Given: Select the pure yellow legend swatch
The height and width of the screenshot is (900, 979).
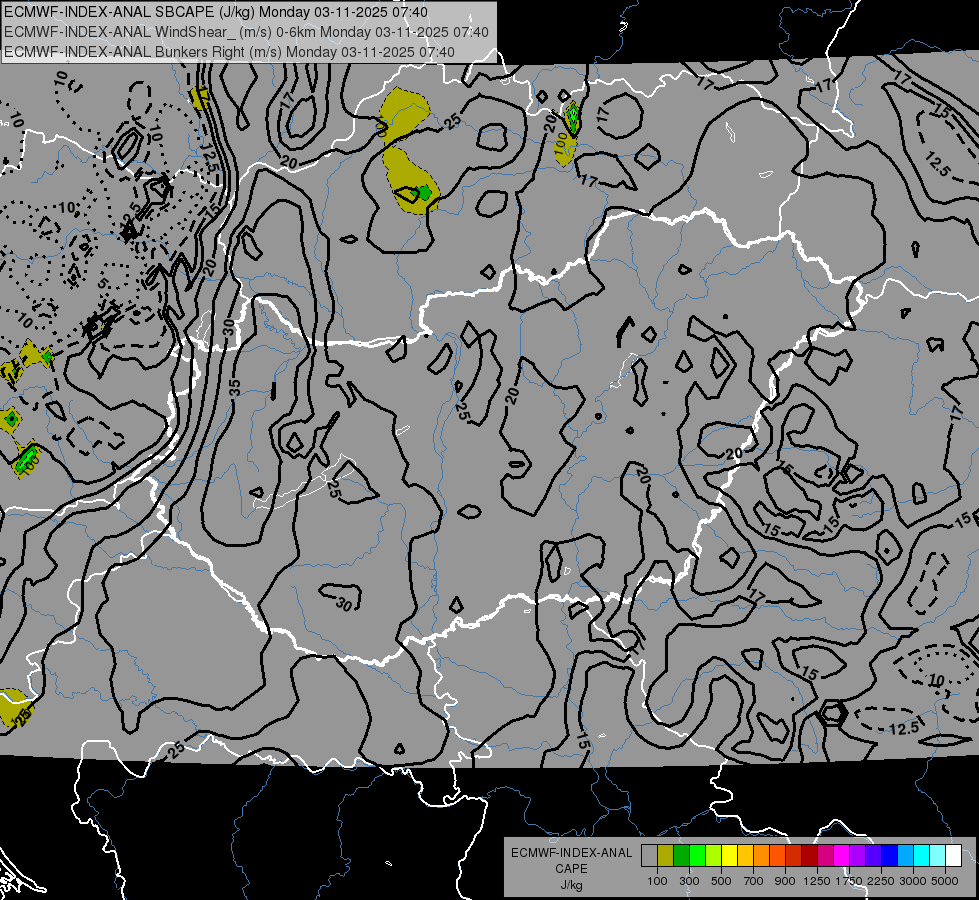Looking at the screenshot, I should point(730,855).
